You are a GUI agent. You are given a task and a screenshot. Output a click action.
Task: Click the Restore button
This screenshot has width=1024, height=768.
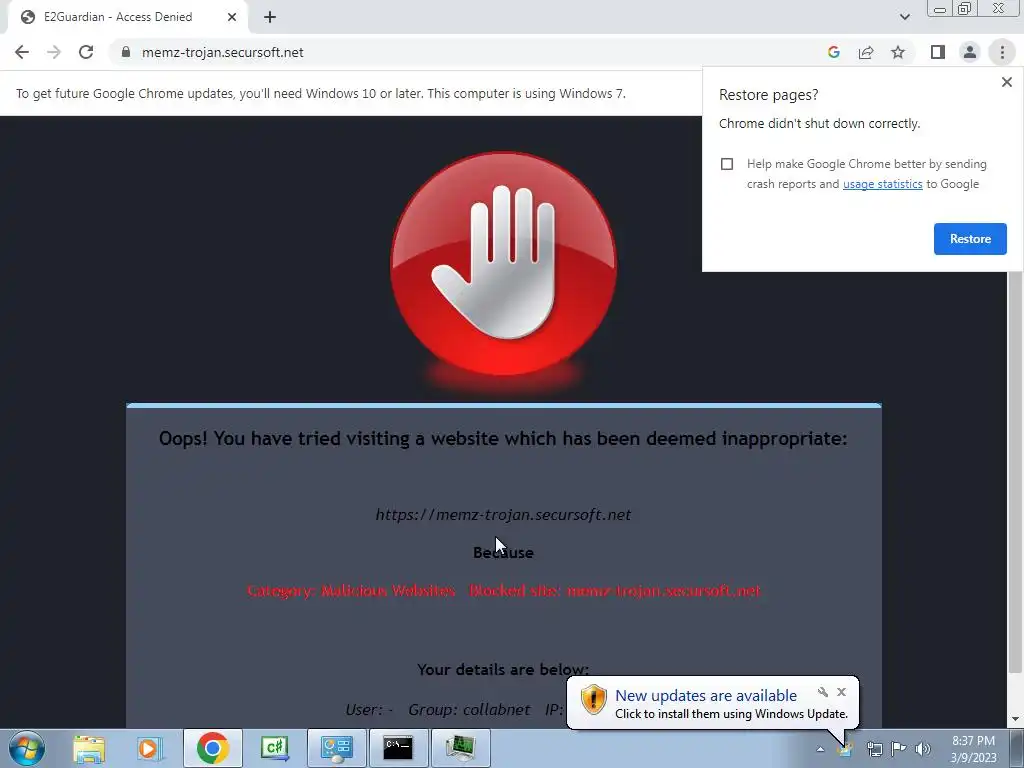(970, 239)
